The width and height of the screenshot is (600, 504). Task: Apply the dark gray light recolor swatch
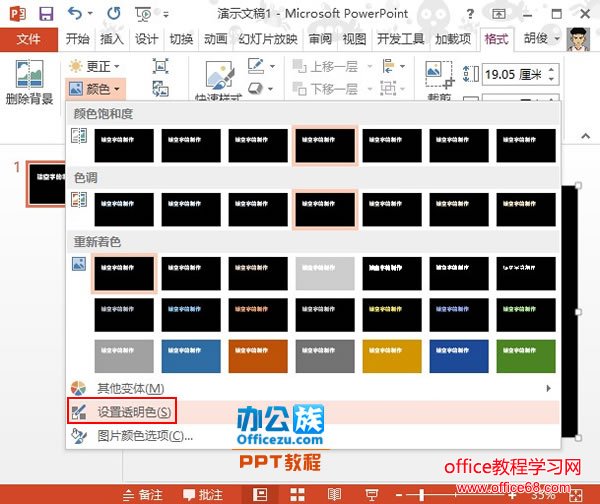[325, 356]
